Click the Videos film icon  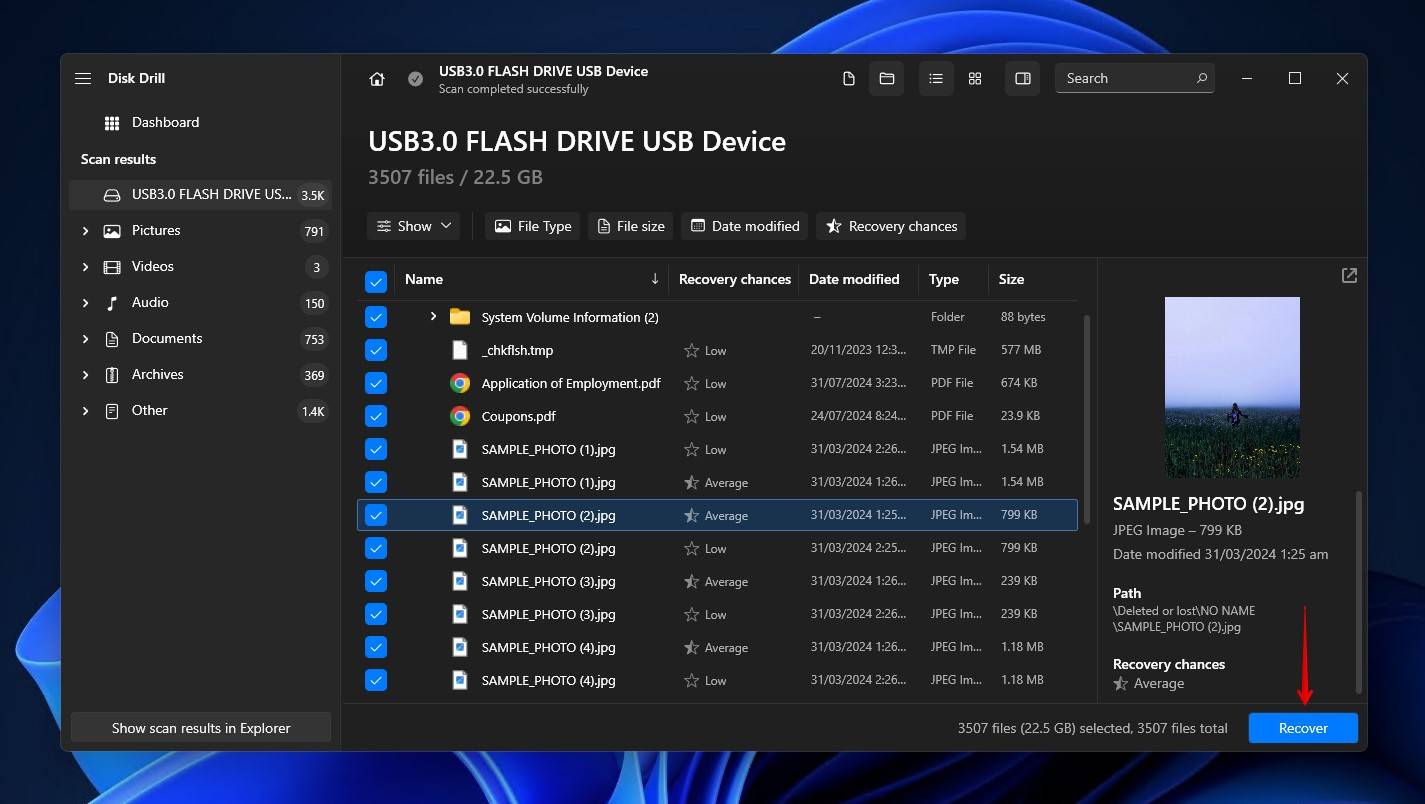click(x=112, y=266)
